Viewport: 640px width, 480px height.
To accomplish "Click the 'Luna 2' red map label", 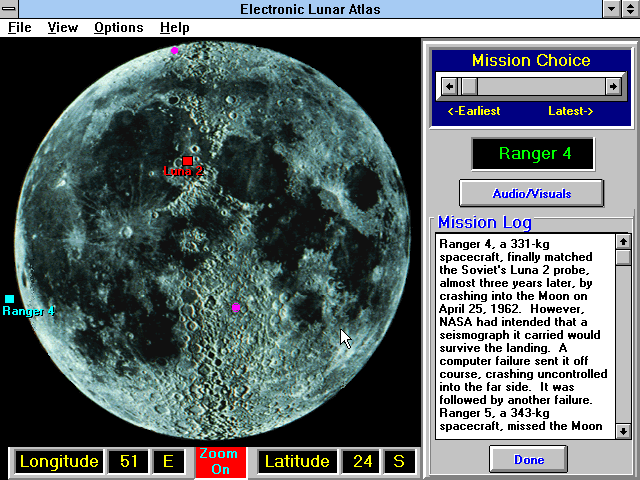I will 183,171.
